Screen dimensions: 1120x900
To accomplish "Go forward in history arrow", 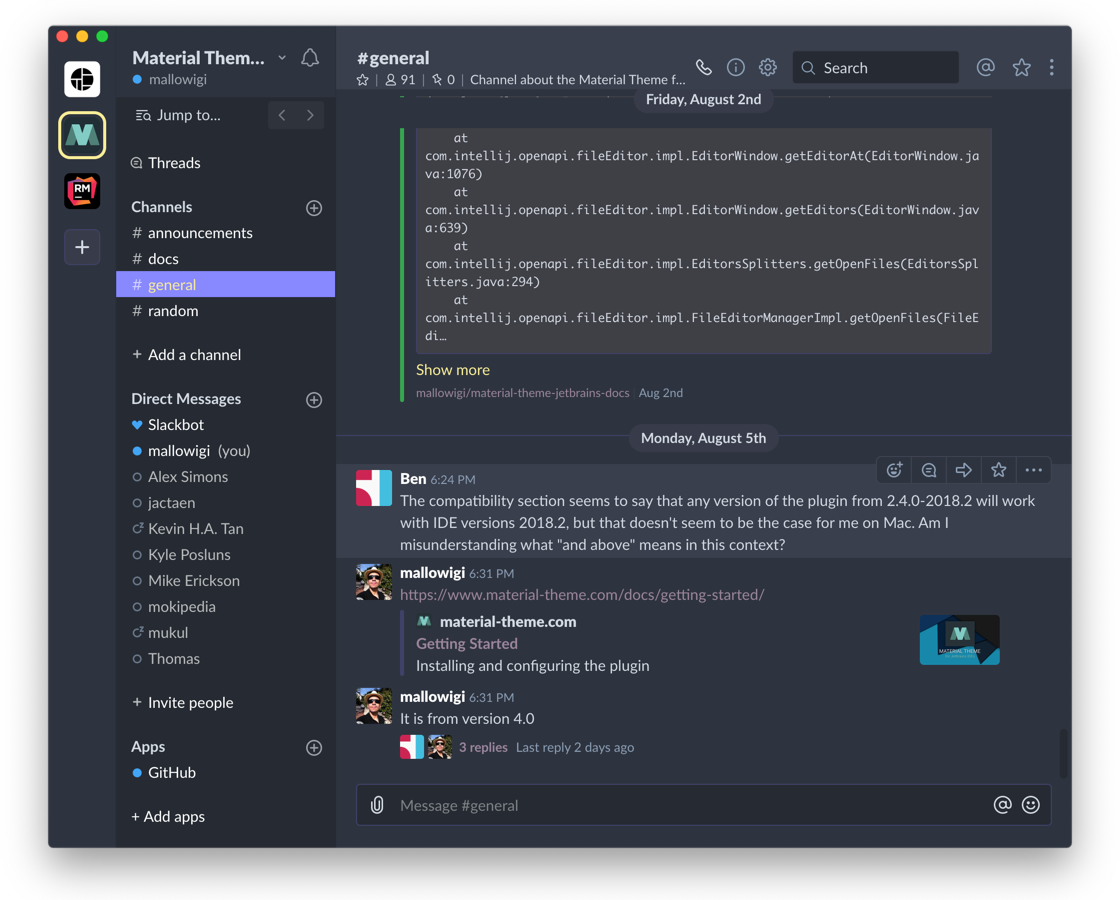I will [310, 115].
